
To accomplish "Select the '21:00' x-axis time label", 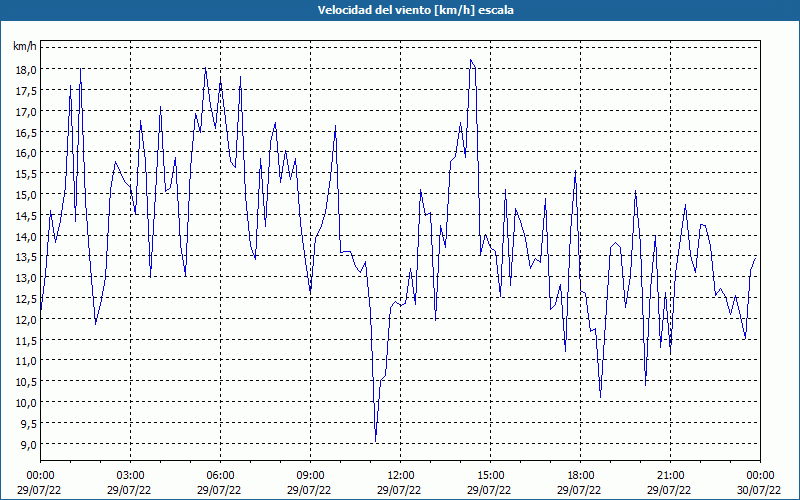I will click(670, 476).
